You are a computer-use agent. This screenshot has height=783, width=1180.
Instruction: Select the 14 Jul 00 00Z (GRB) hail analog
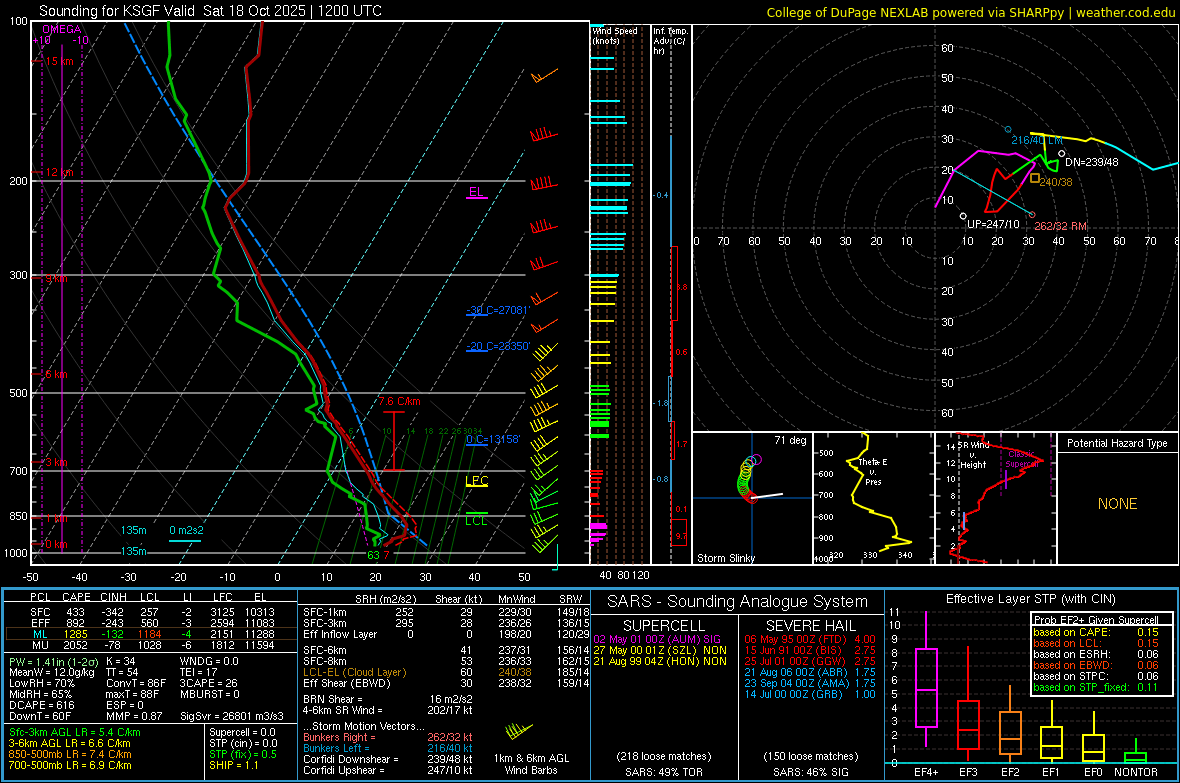pyautogui.click(x=810, y=694)
